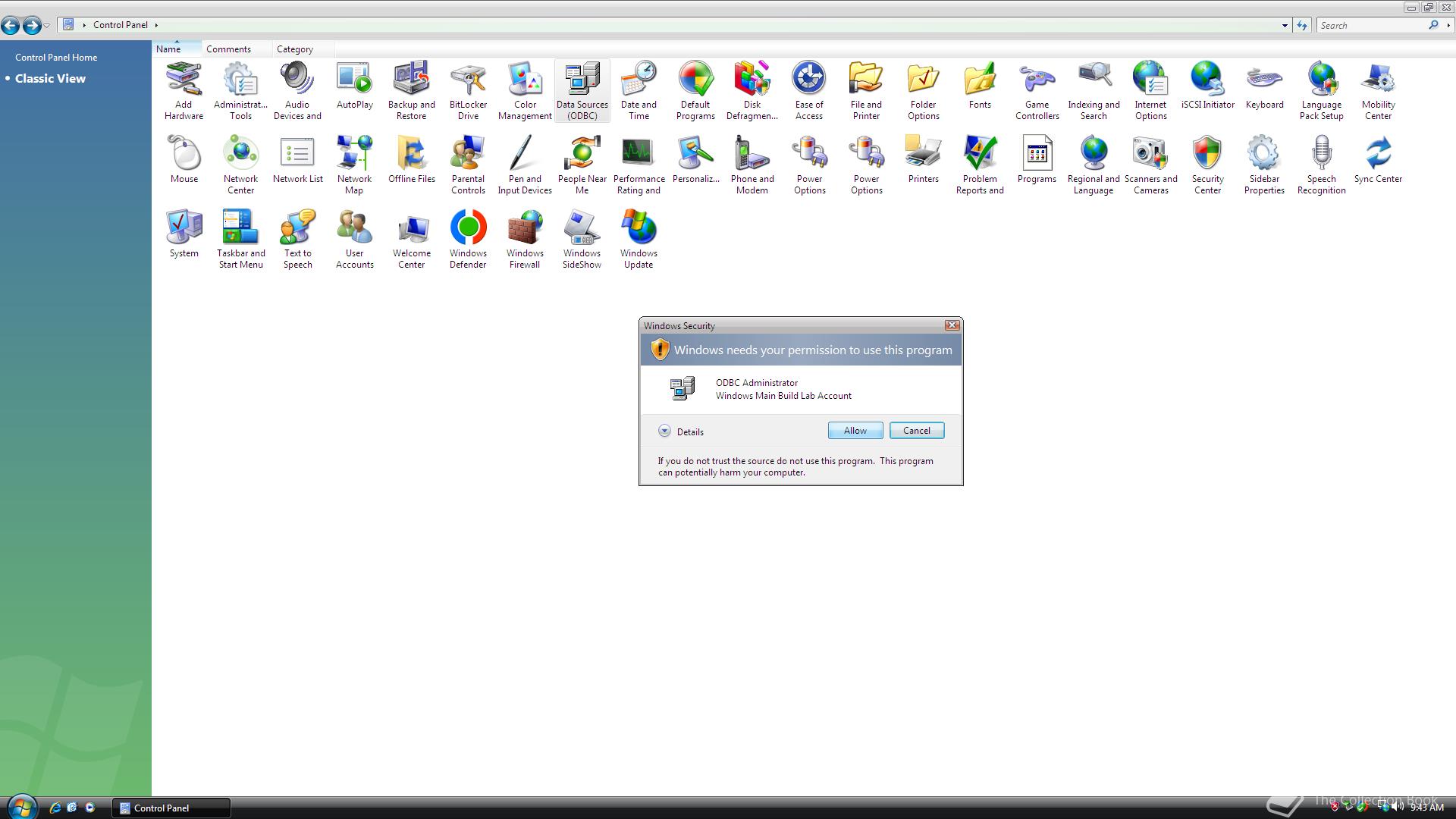Screen dimensions: 1456x819
Task: Cancel the ODBC Administrator permission prompt
Action: pos(916,430)
